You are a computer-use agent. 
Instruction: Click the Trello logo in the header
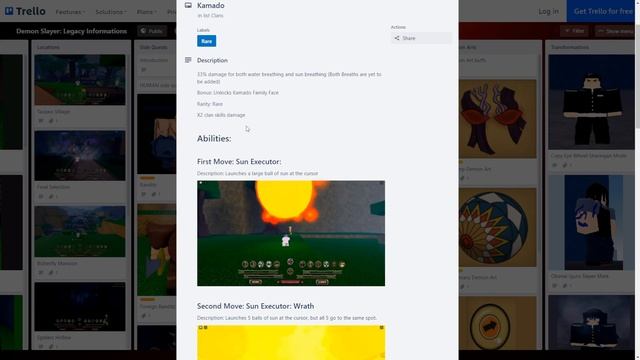(25, 11)
